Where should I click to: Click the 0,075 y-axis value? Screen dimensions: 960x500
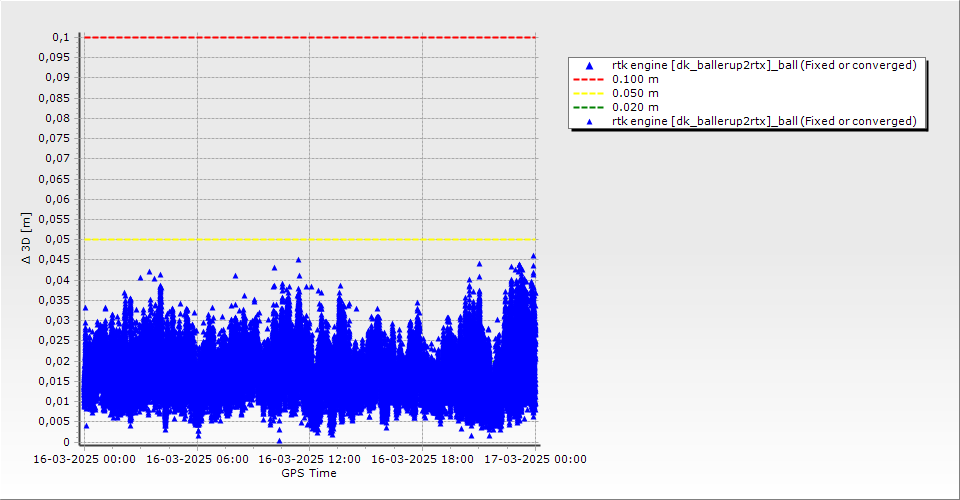pos(54,138)
